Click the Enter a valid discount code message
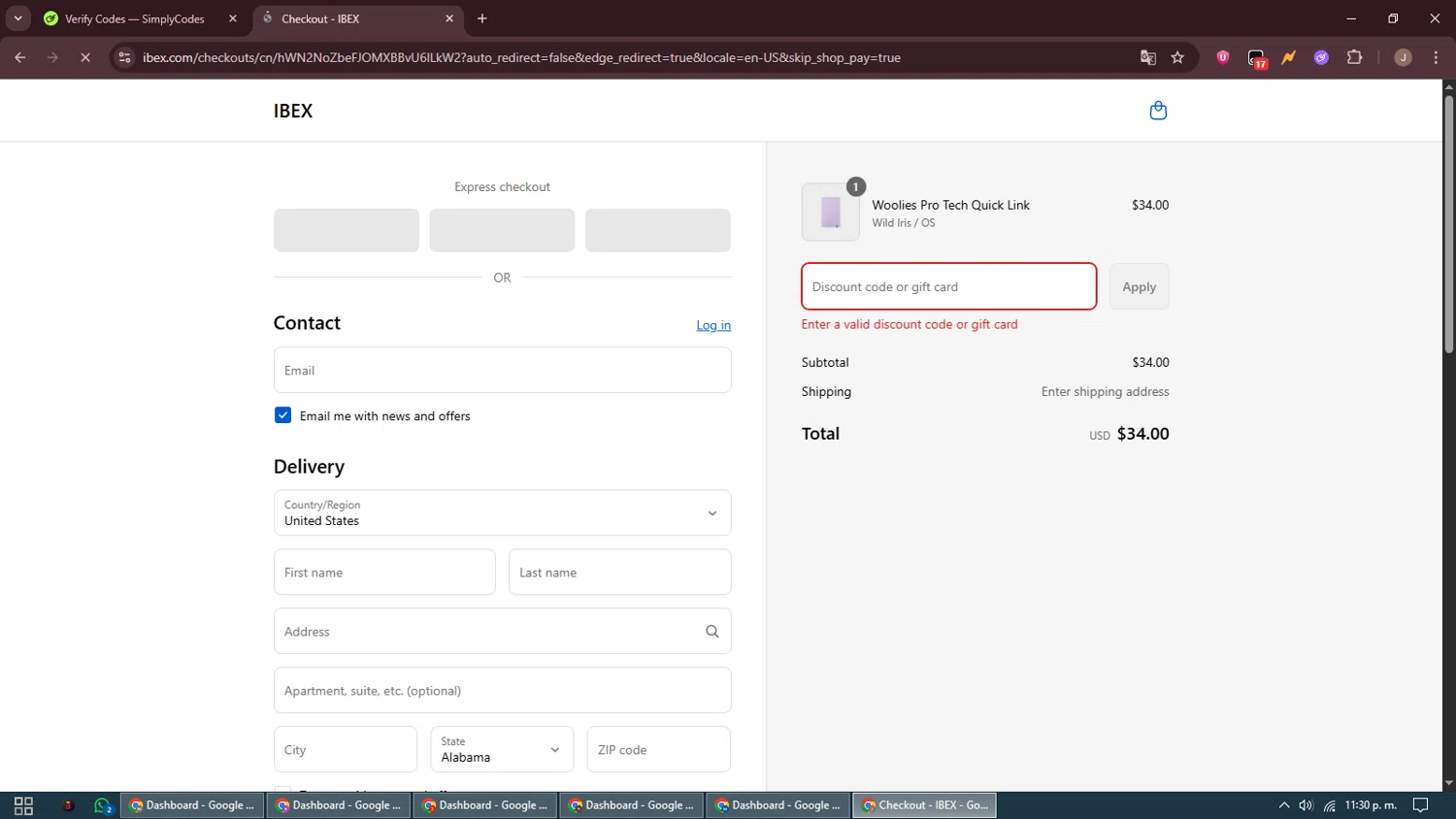 pos(910,324)
